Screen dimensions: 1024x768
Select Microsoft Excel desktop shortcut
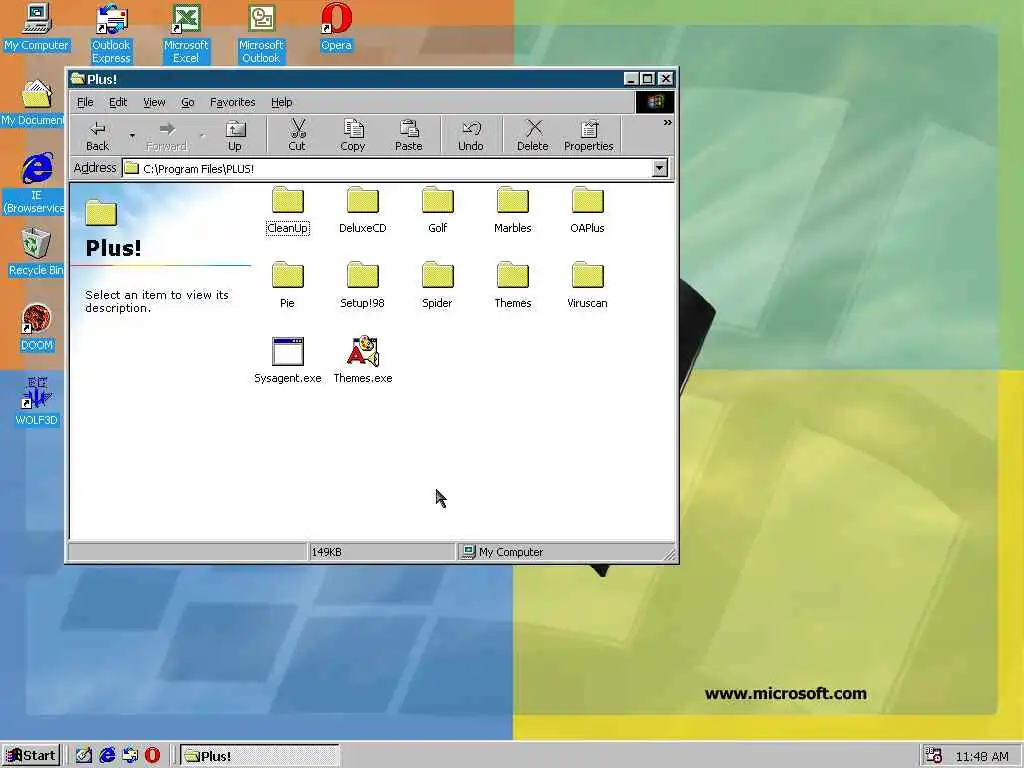(186, 34)
